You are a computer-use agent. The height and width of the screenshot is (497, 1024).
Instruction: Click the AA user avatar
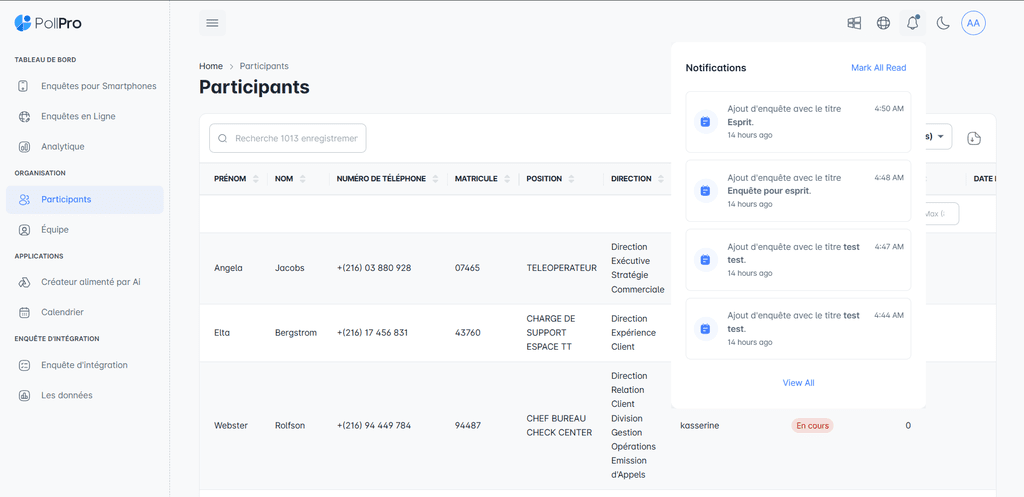(x=973, y=23)
